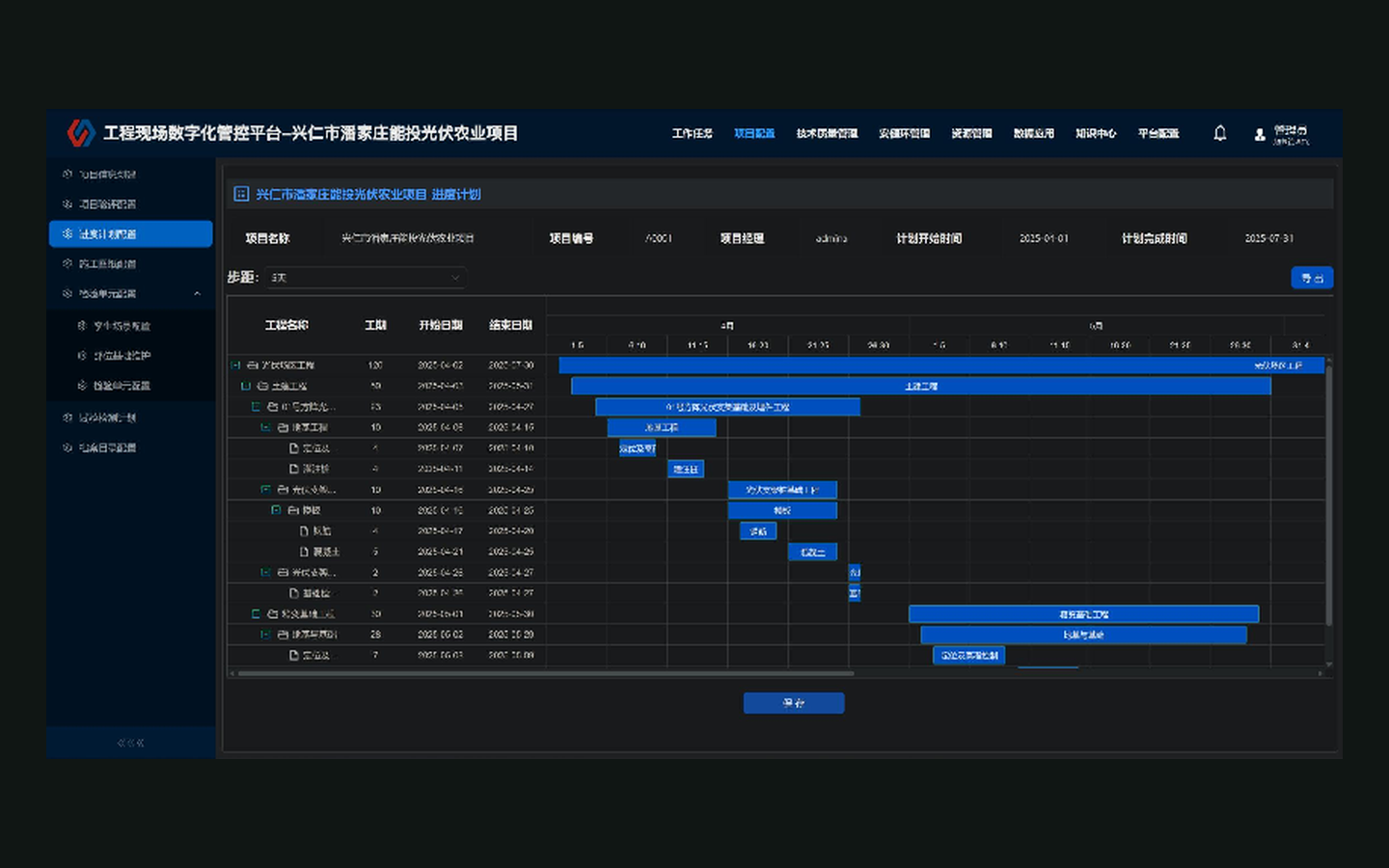Collapse the 28-day tree node toggle

(265, 635)
